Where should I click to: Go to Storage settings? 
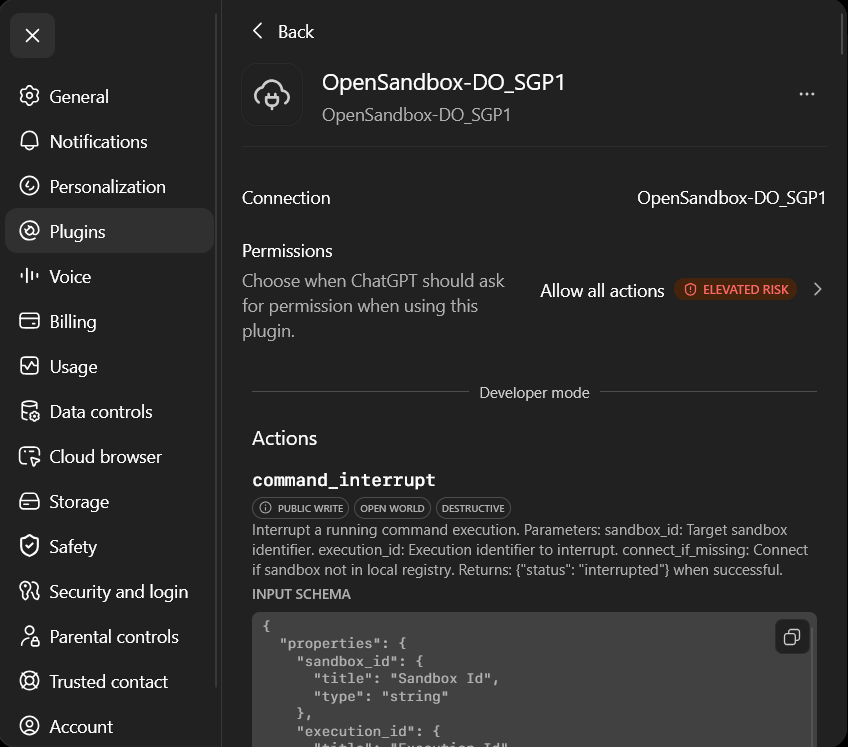point(109,501)
